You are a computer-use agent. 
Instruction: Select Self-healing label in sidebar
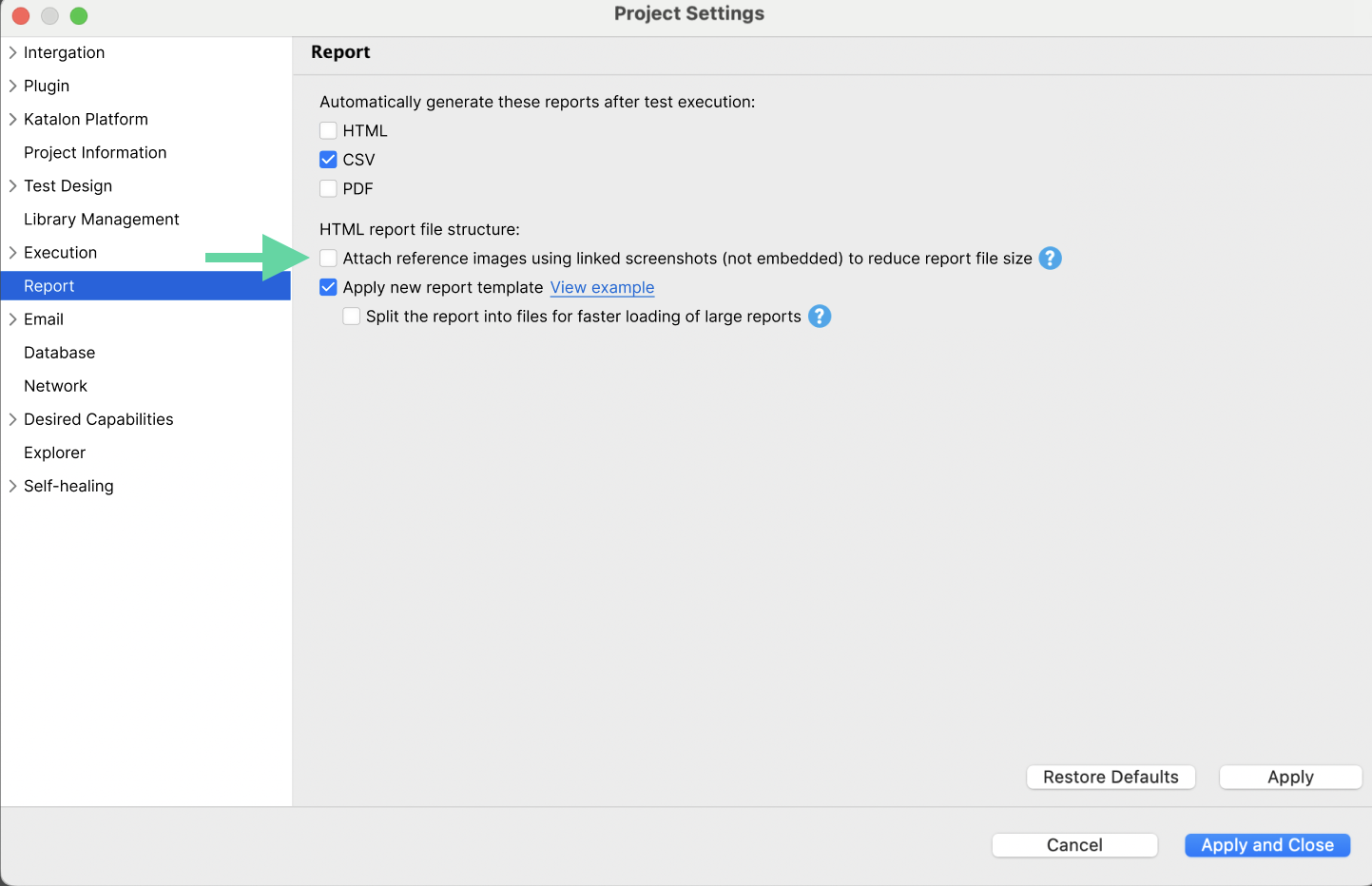(x=68, y=486)
